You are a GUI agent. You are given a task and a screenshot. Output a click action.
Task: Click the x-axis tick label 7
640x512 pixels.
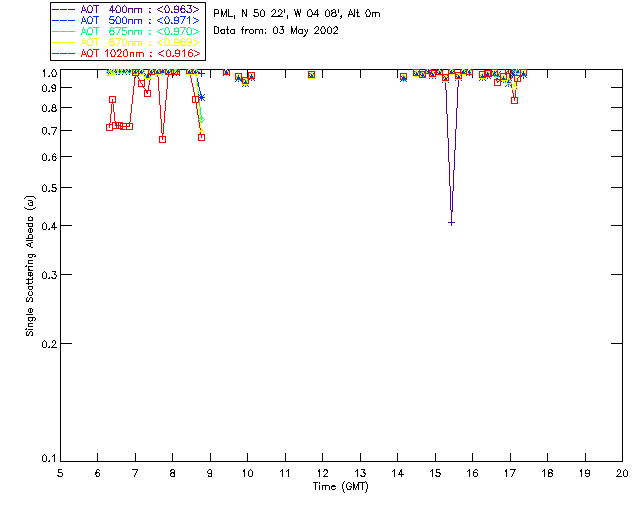(135, 473)
